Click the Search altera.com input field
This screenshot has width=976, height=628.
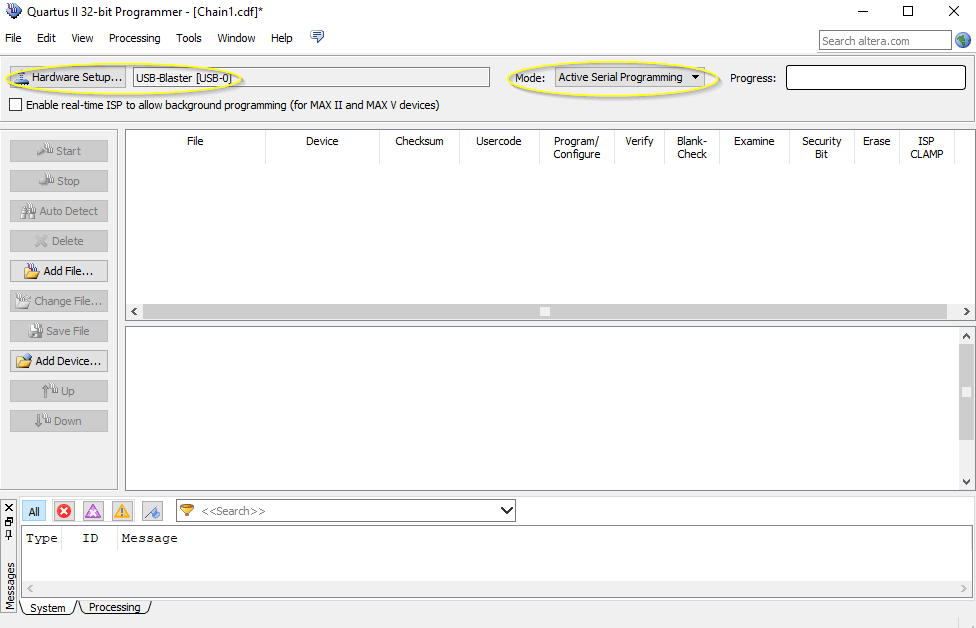(884, 41)
